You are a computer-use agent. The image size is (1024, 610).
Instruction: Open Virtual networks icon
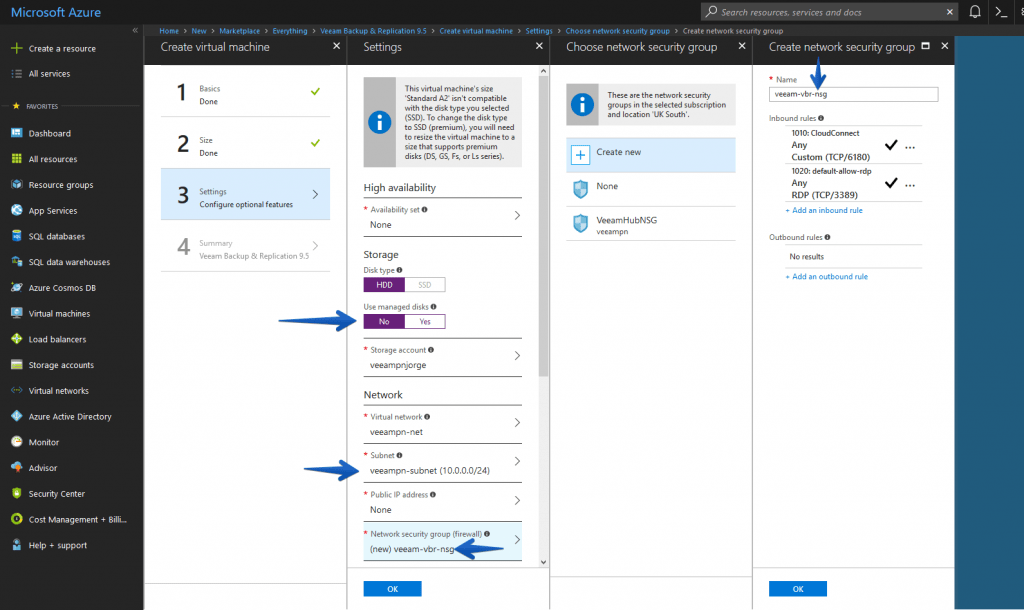pos(17,391)
